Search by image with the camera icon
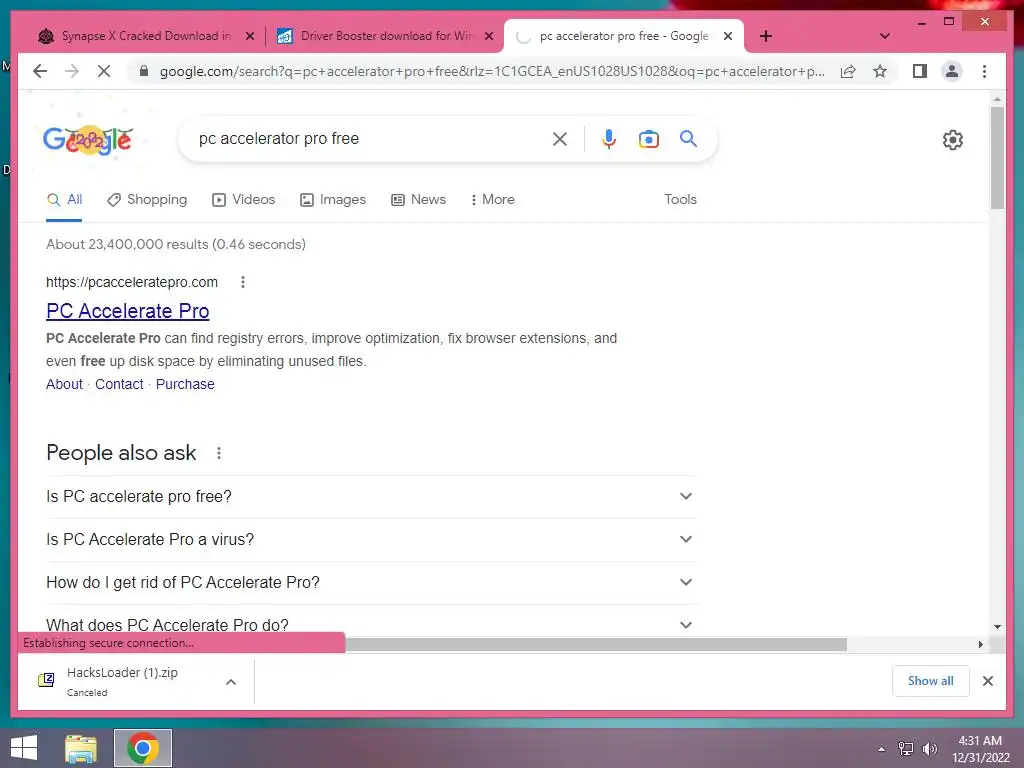The height and width of the screenshot is (768, 1024). tap(648, 138)
